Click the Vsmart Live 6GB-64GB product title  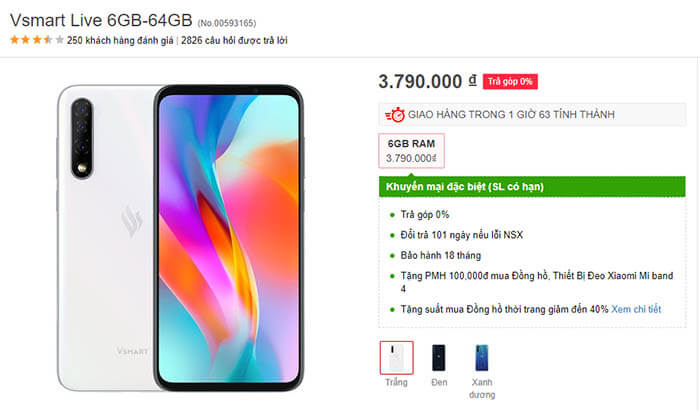(x=101, y=21)
